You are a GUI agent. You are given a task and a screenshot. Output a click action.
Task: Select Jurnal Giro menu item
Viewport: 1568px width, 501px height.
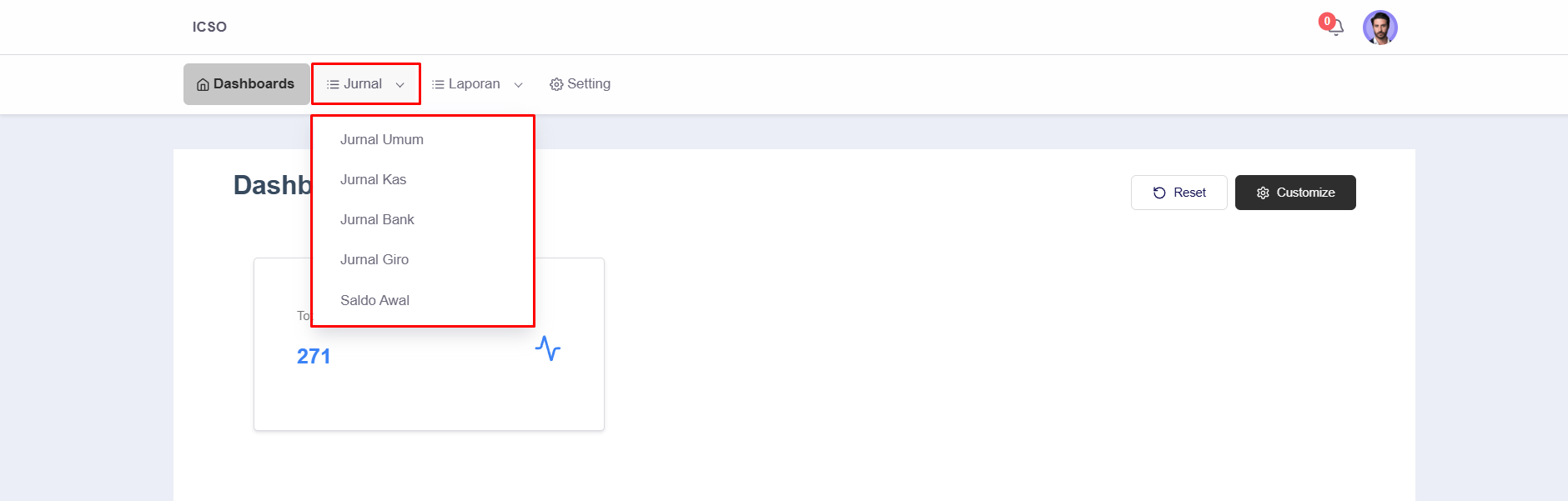374,259
